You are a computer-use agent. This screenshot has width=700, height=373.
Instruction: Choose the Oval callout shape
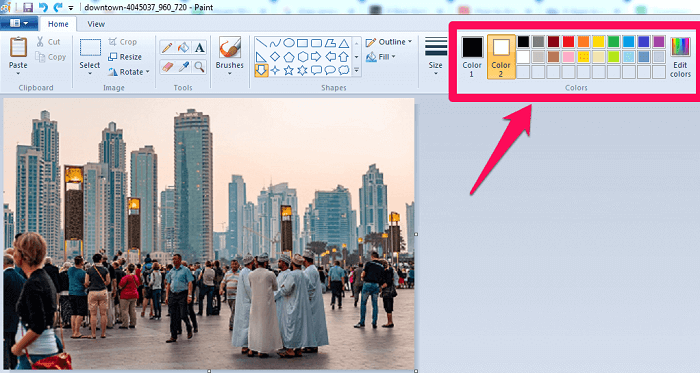(330, 70)
